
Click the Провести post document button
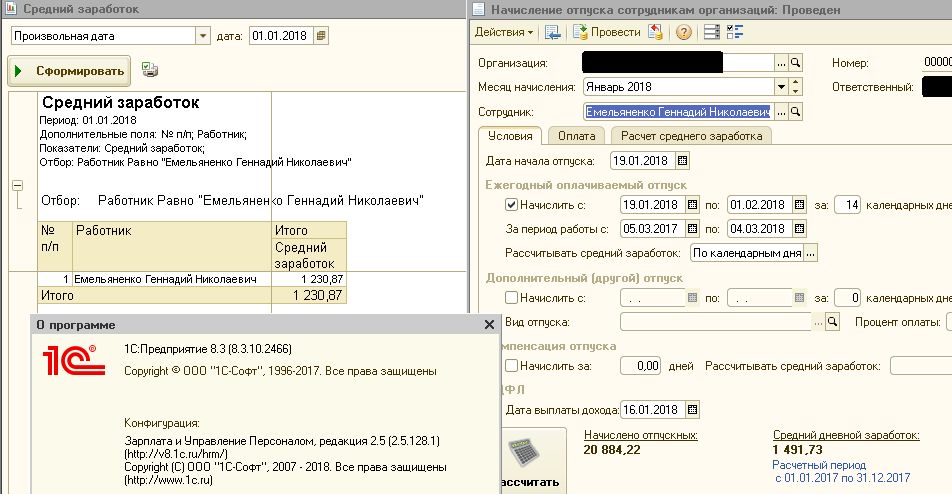[607, 33]
